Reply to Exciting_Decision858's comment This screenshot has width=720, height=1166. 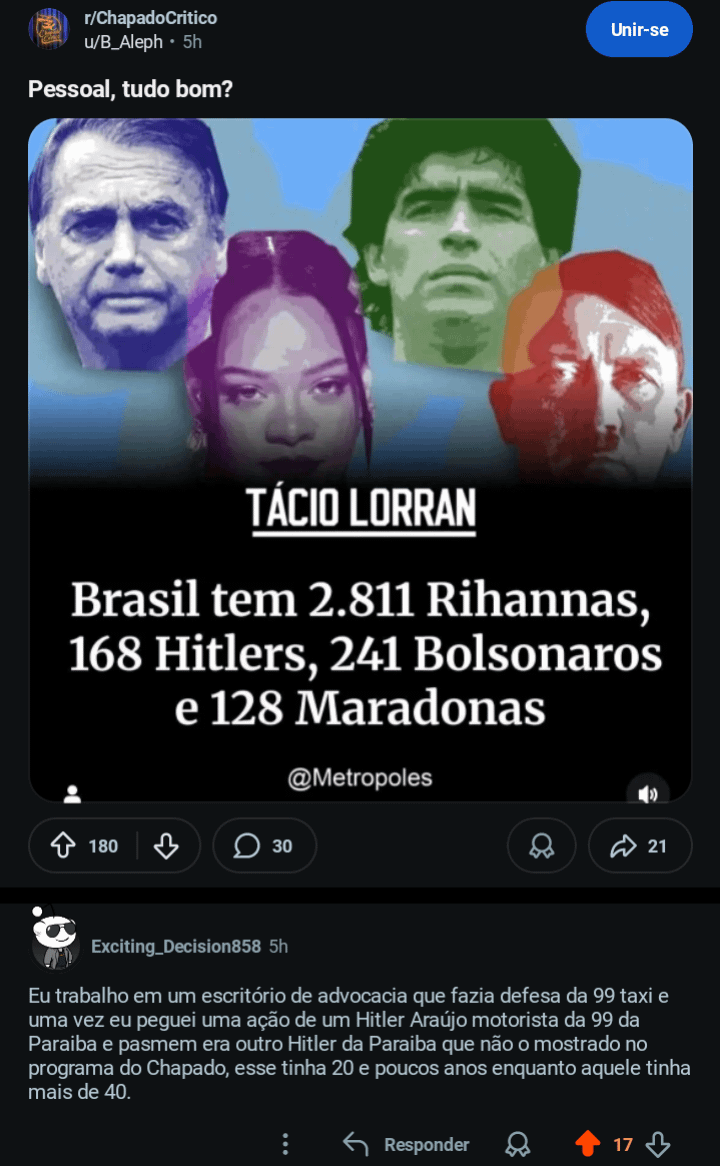(407, 1144)
